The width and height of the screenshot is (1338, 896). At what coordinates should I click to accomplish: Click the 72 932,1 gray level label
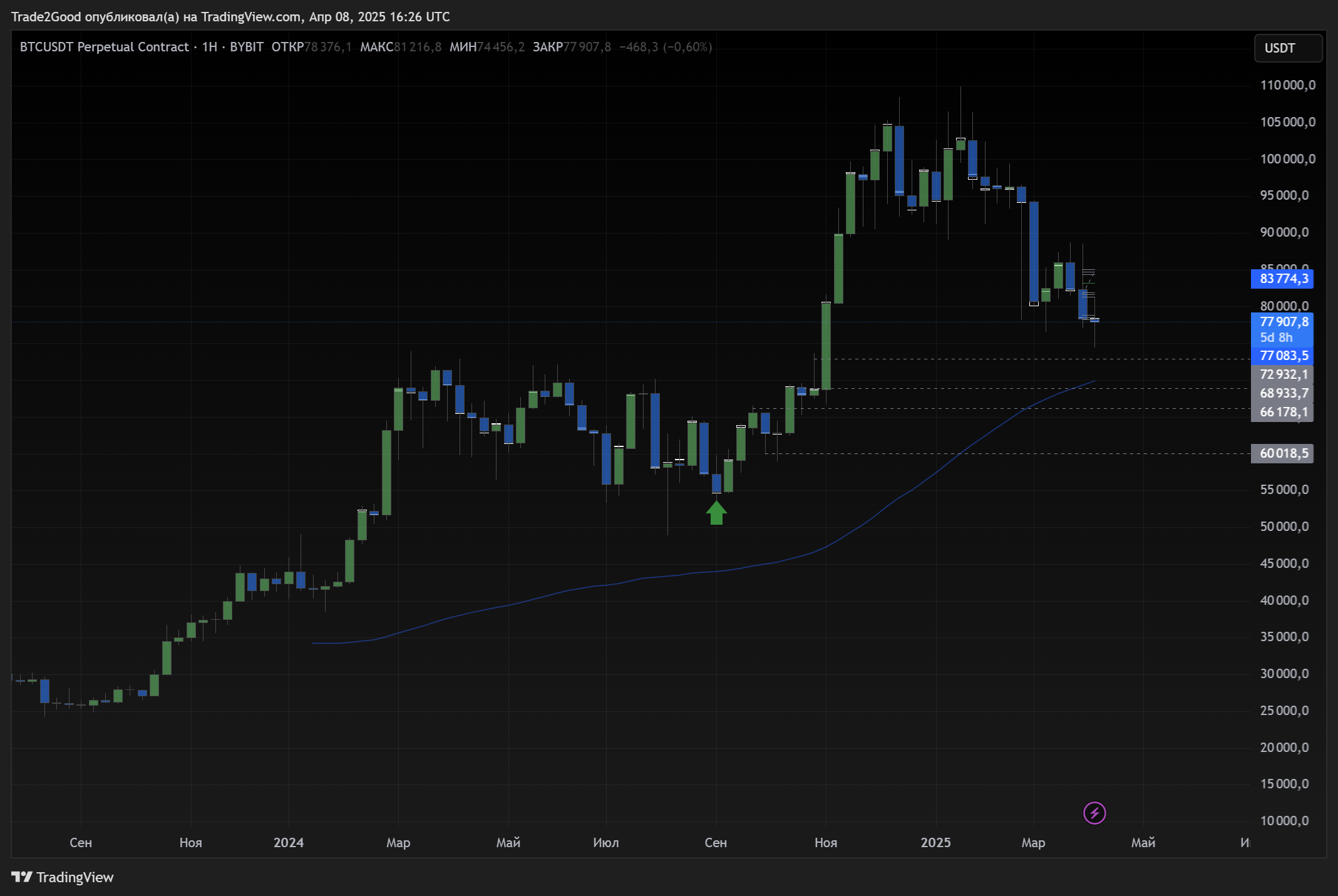point(1282,374)
